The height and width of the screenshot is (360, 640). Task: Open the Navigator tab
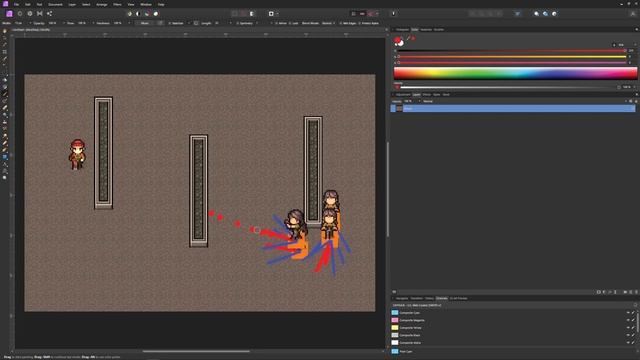click(402, 298)
